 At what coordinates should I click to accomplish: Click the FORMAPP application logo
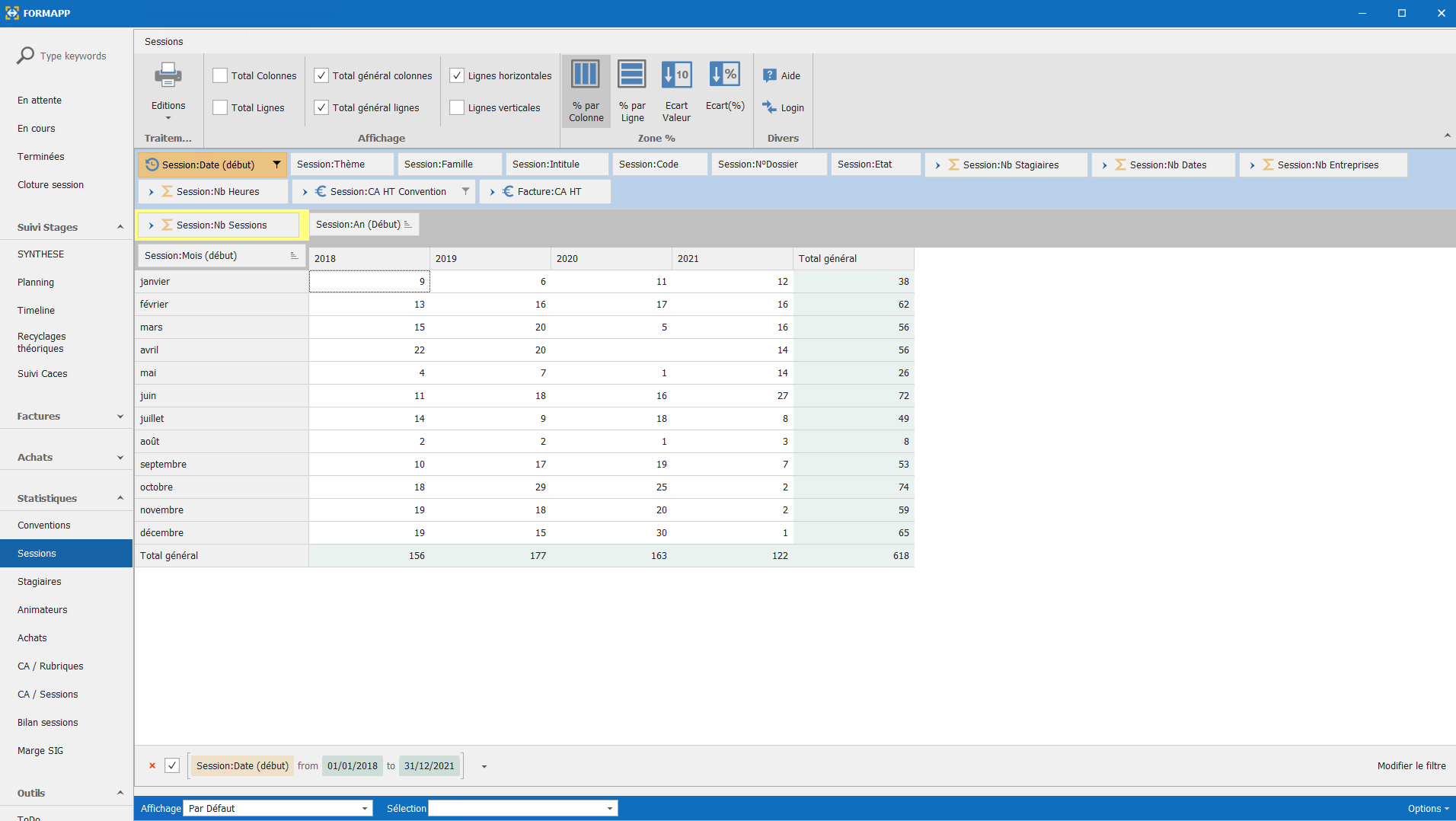11,13
